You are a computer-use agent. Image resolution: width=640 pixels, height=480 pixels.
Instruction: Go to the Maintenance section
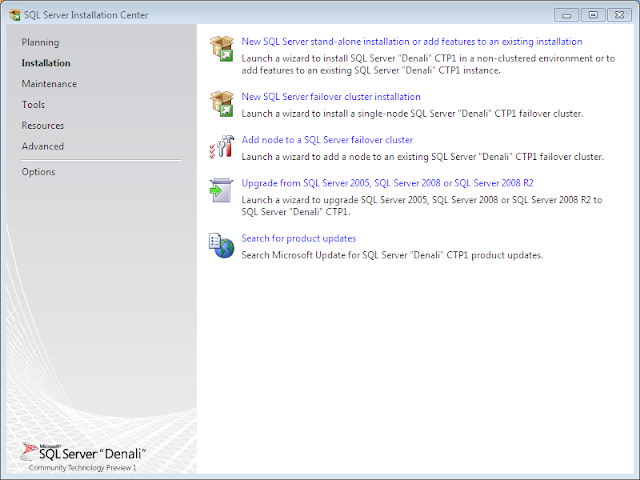click(49, 84)
